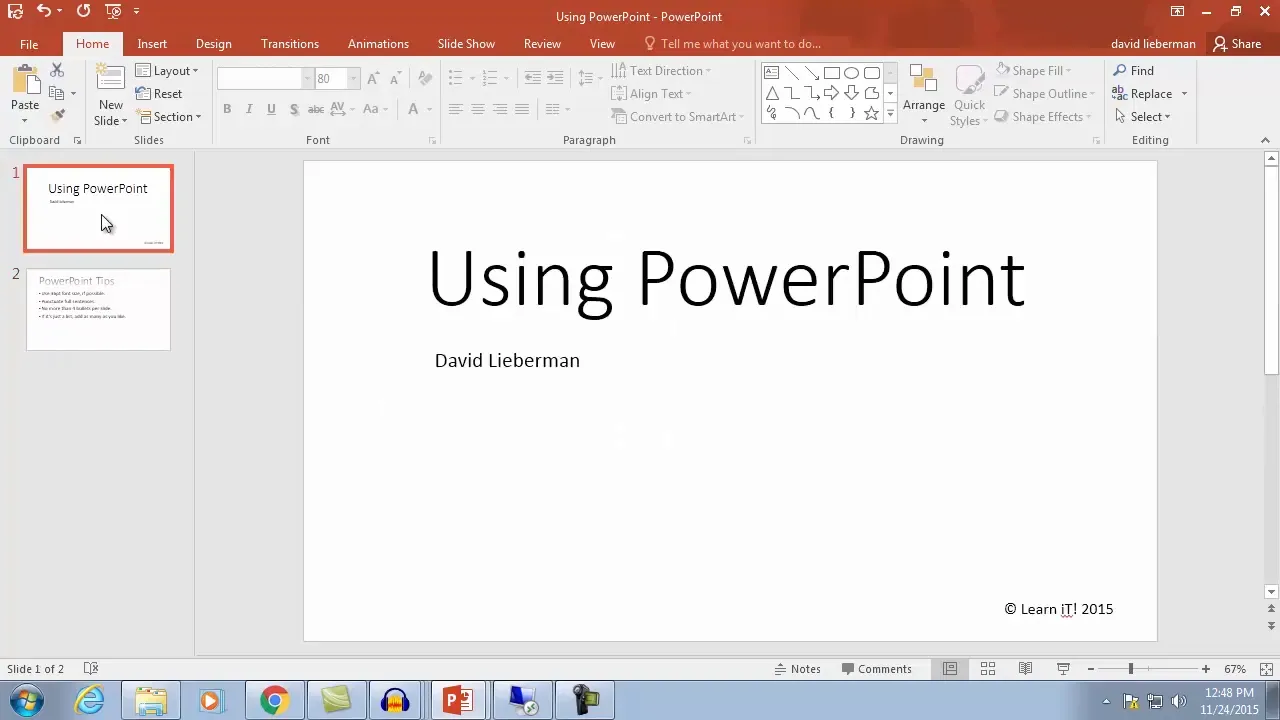1280x720 pixels.
Task: Toggle Underline formatting
Action: pyautogui.click(x=271, y=109)
